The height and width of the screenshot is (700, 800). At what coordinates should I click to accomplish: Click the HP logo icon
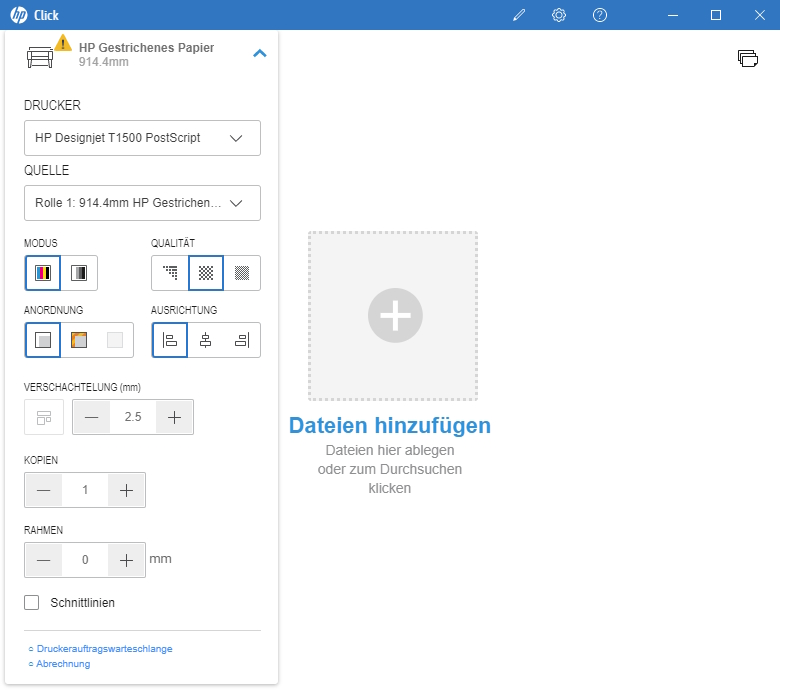pyautogui.click(x=19, y=15)
